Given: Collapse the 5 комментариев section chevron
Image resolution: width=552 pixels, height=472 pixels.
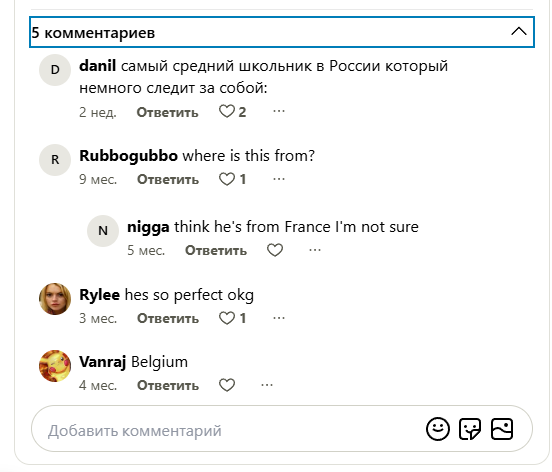Looking at the screenshot, I should coord(519,32).
